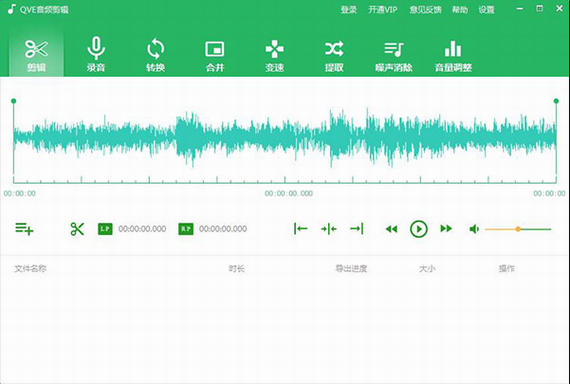Click the 大小 size column header
Image resolution: width=570 pixels, height=384 pixels.
click(427, 269)
